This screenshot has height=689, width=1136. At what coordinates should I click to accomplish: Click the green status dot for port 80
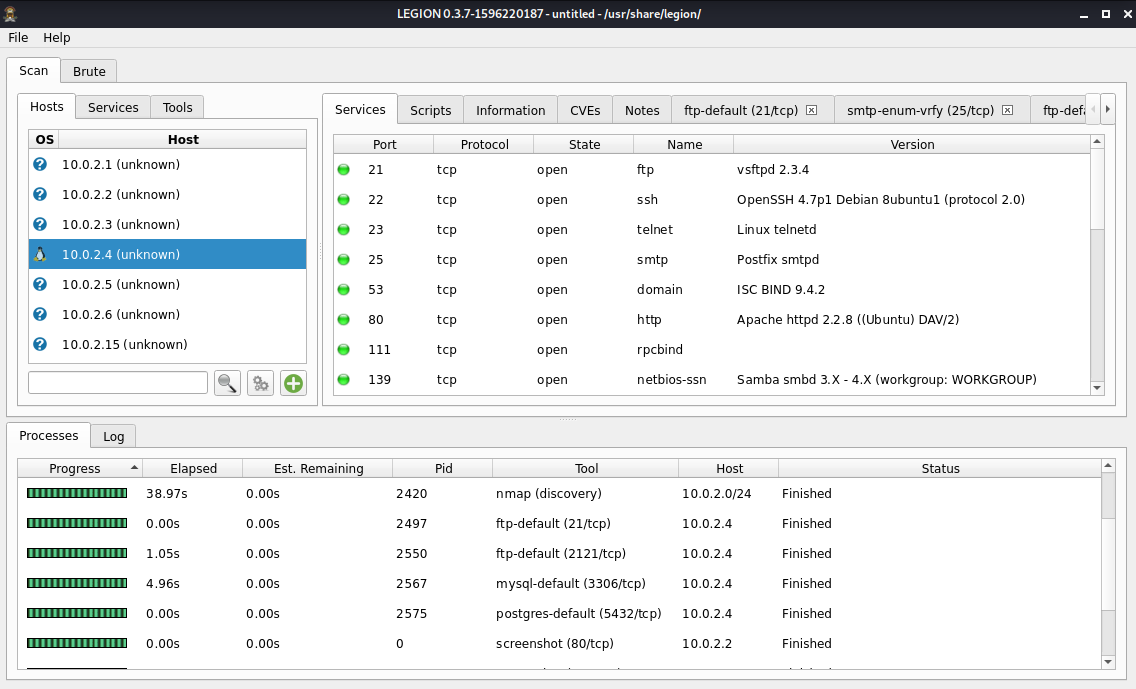tap(344, 320)
